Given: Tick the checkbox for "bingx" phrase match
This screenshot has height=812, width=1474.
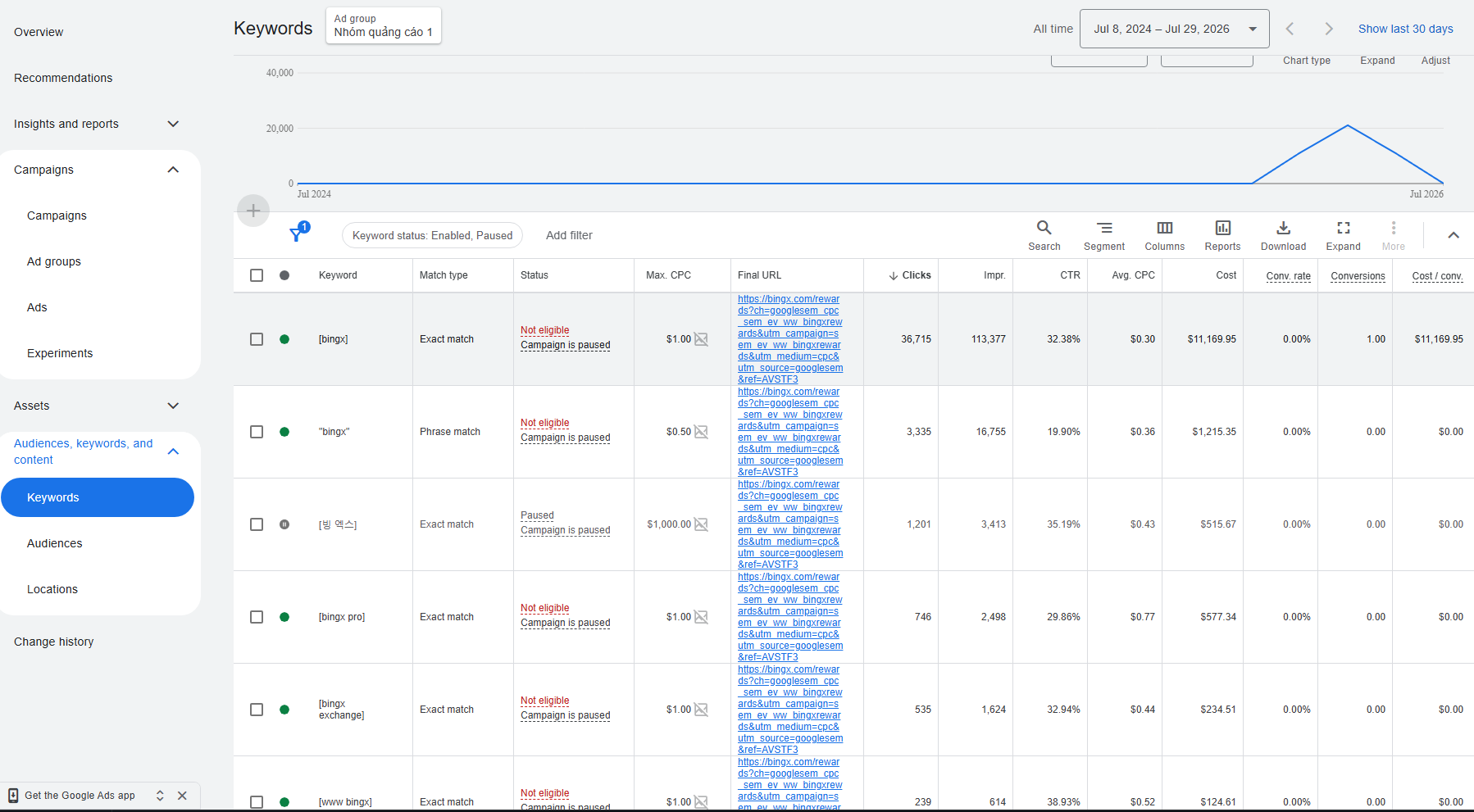Looking at the screenshot, I should [257, 432].
